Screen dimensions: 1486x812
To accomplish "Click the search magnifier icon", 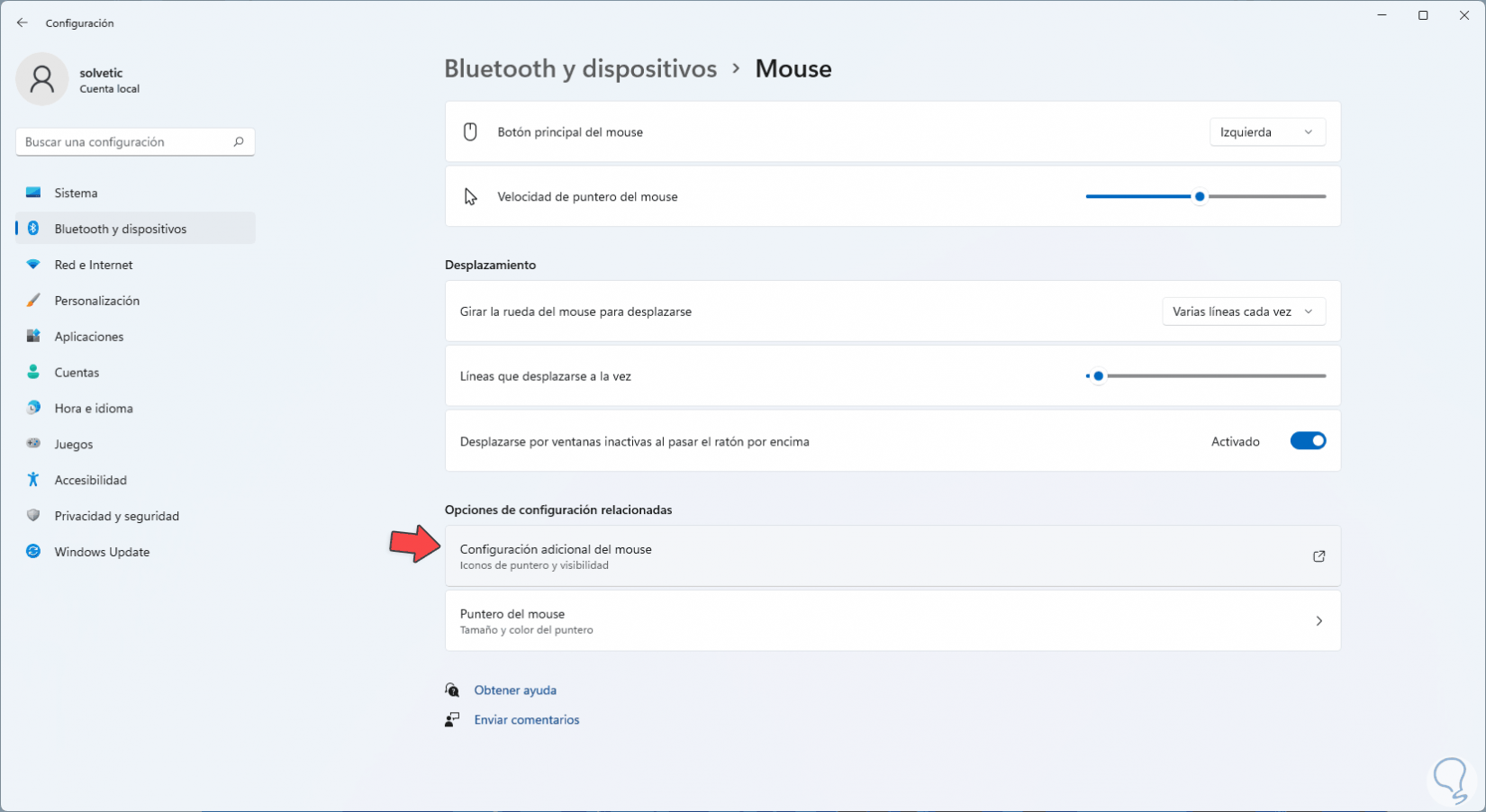I will [239, 142].
